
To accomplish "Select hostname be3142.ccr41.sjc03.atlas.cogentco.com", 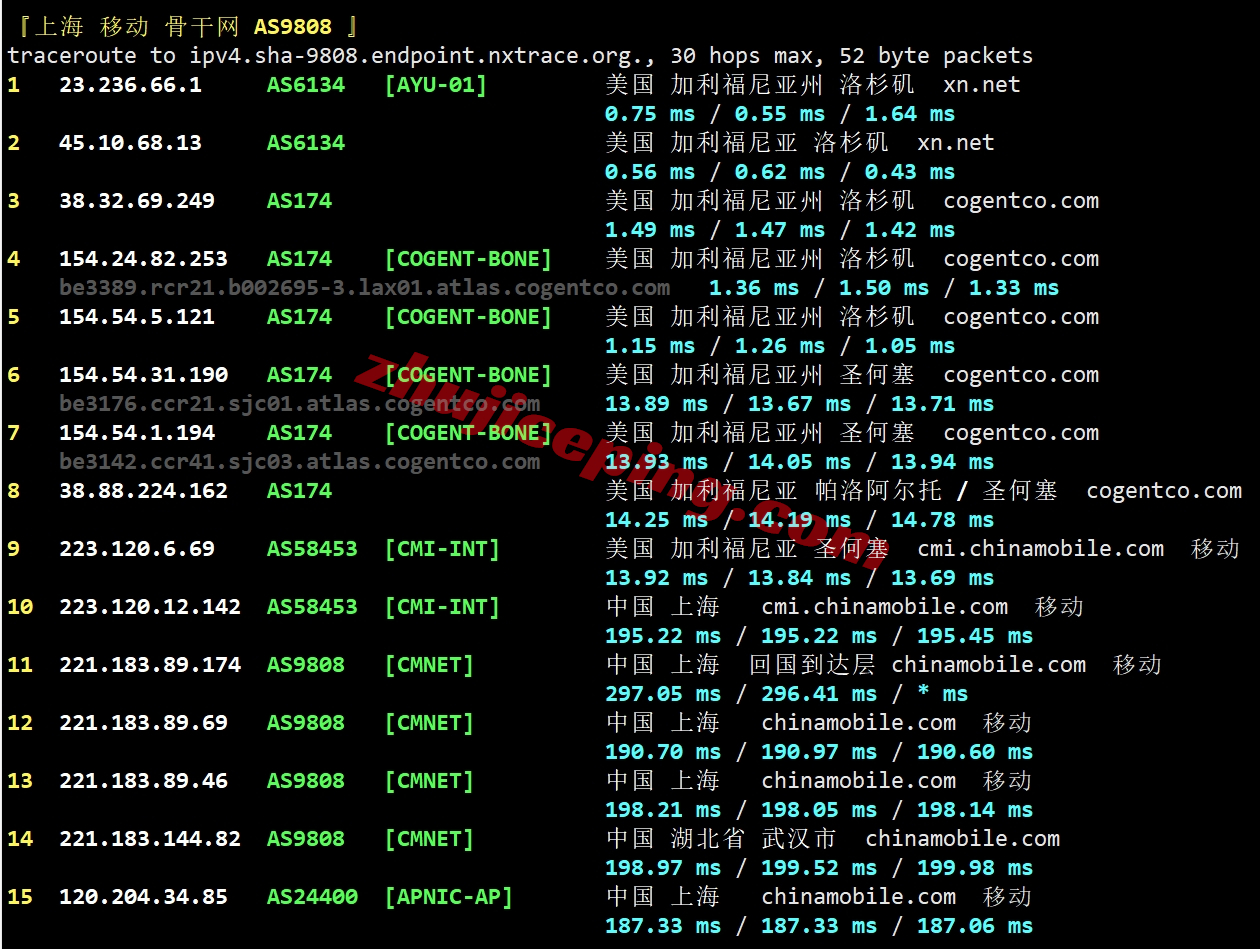I will (x=299, y=462).
